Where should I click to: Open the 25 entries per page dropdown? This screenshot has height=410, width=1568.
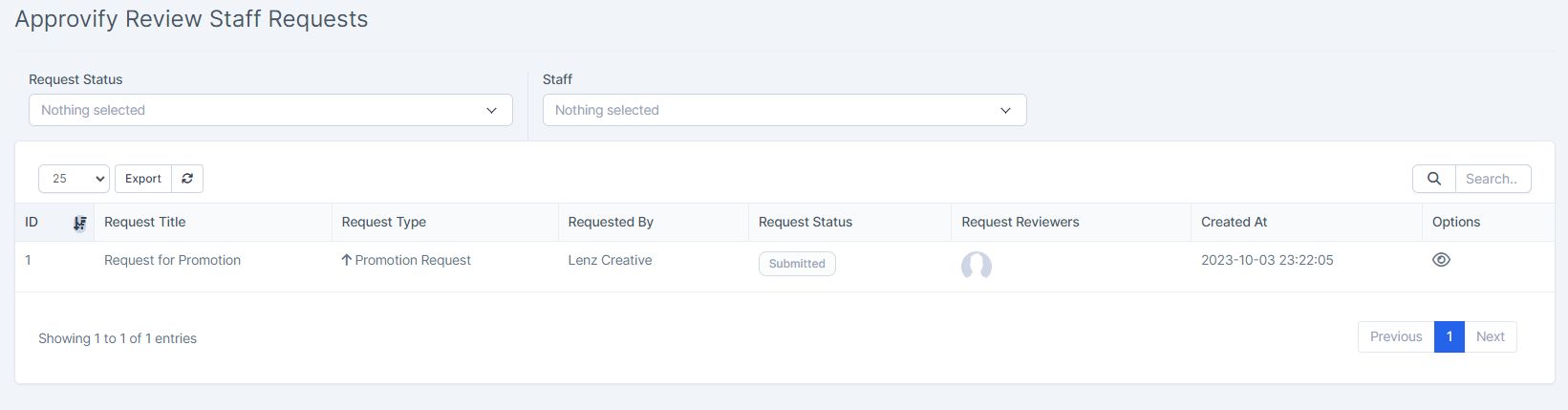tap(74, 179)
